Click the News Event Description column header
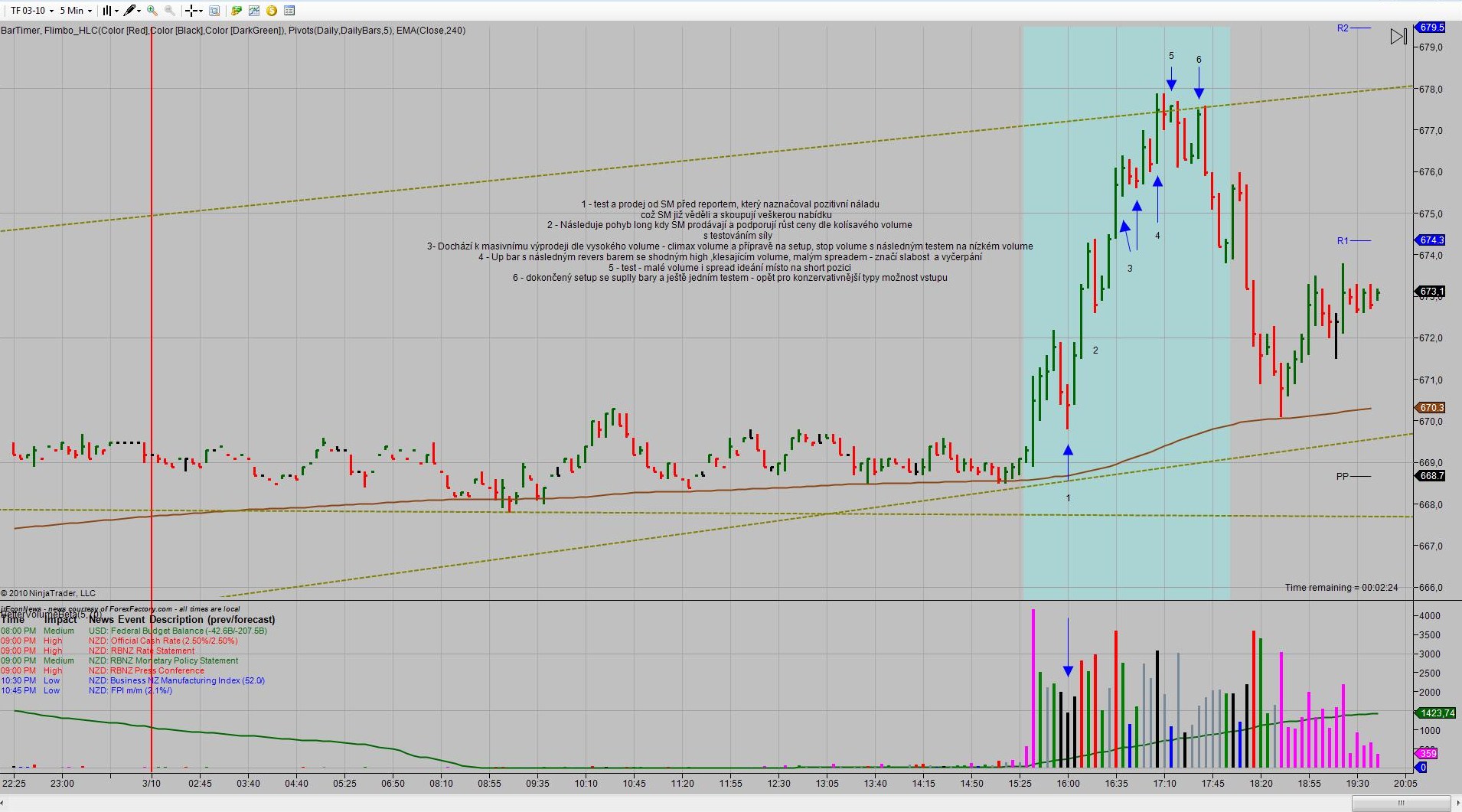The height and width of the screenshot is (812, 1462). (181, 620)
